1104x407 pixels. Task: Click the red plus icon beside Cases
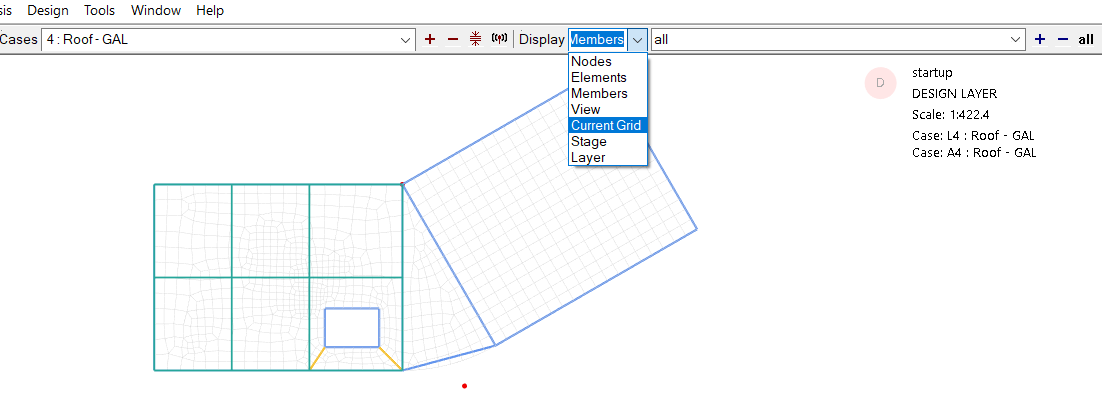pyautogui.click(x=430, y=39)
